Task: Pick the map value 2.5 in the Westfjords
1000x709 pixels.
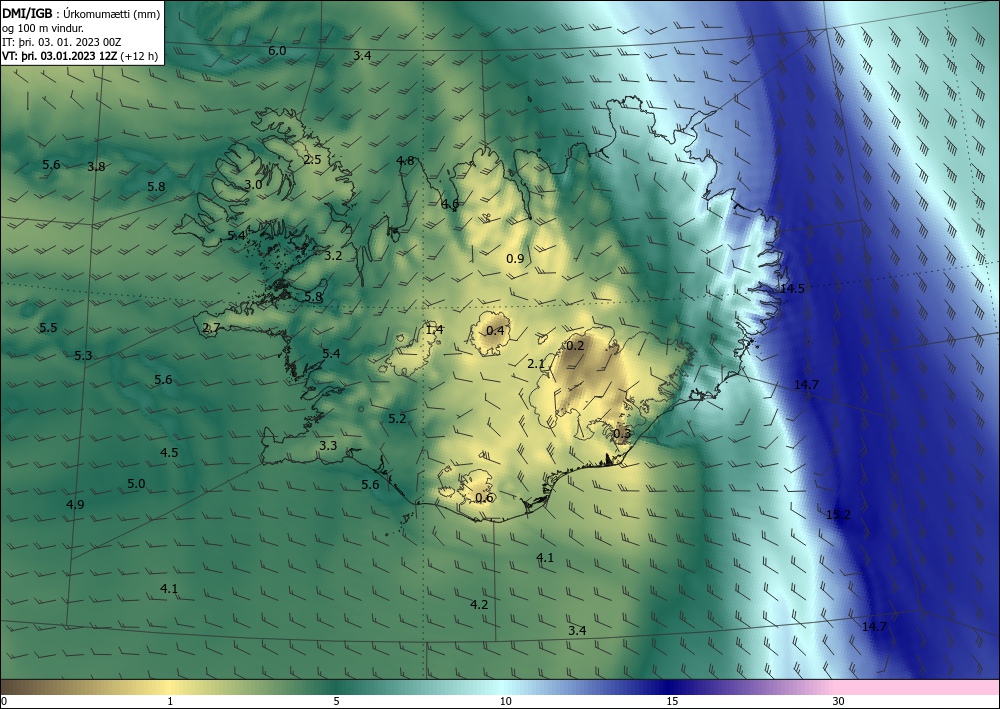Action: pyautogui.click(x=312, y=159)
